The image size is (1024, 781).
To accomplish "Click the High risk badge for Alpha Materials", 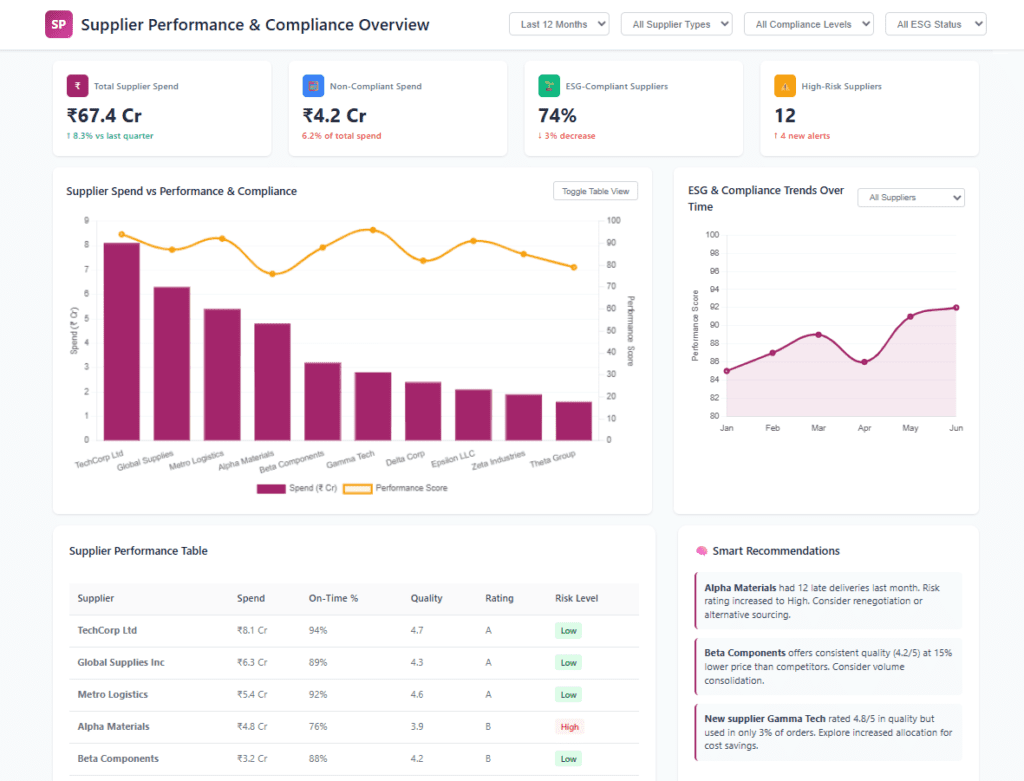I will coord(569,727).
